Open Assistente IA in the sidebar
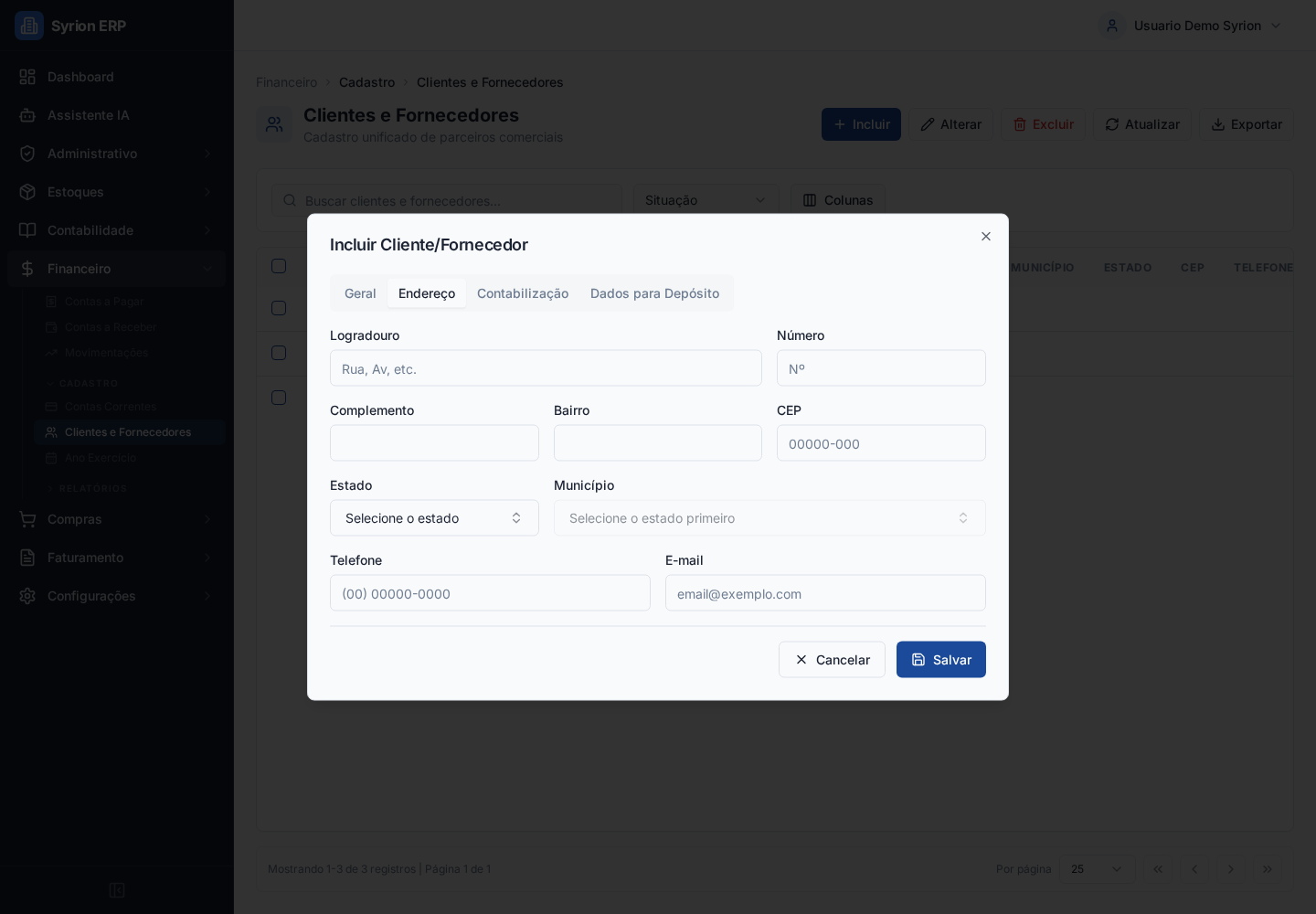Viewport: 1316px width, 914px height. (x=117, y=115)
